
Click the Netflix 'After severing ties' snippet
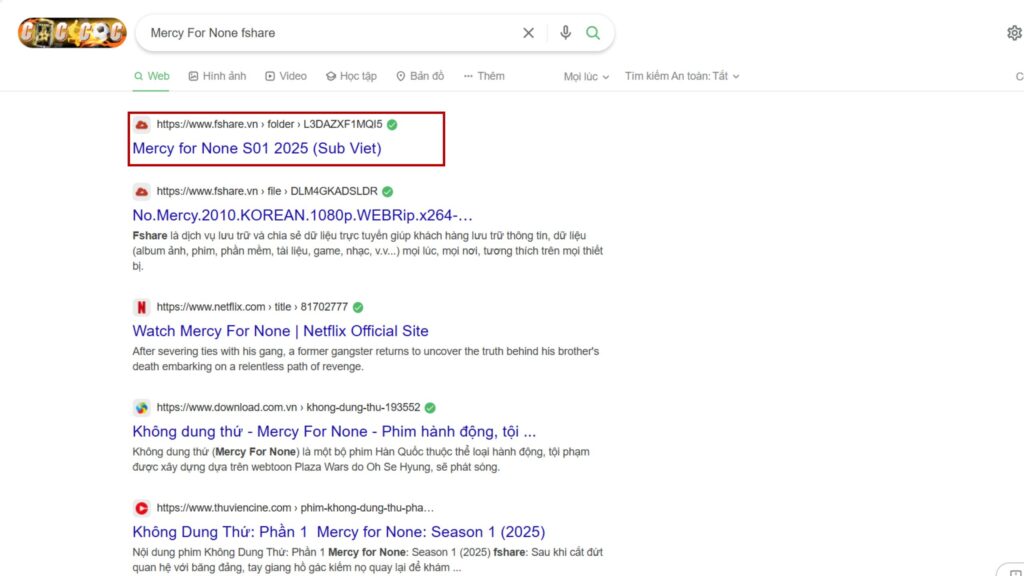(x=366, y=359)
